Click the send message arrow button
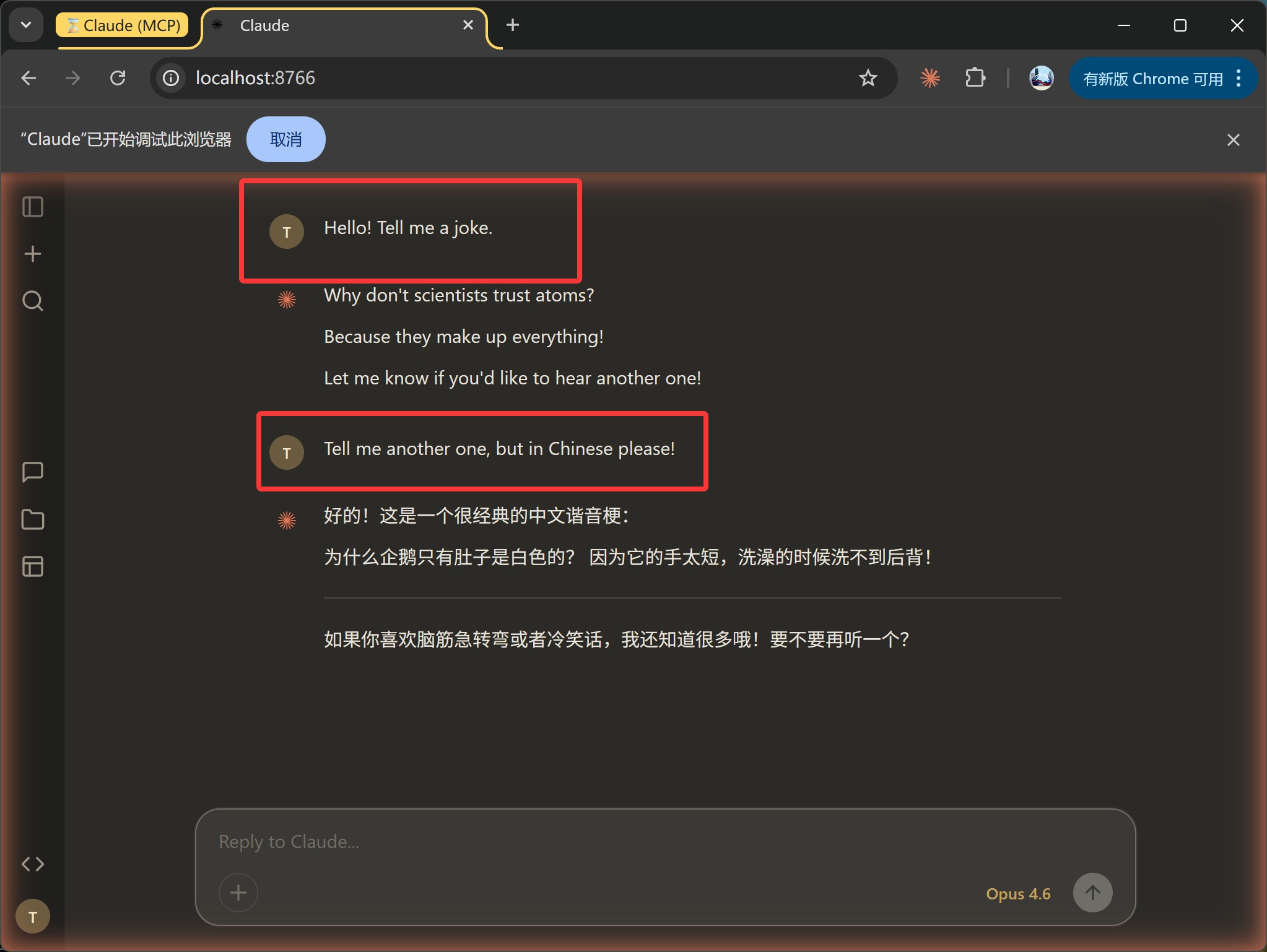This screenshot has height=952, width=1267. [x=1093, y=893]
